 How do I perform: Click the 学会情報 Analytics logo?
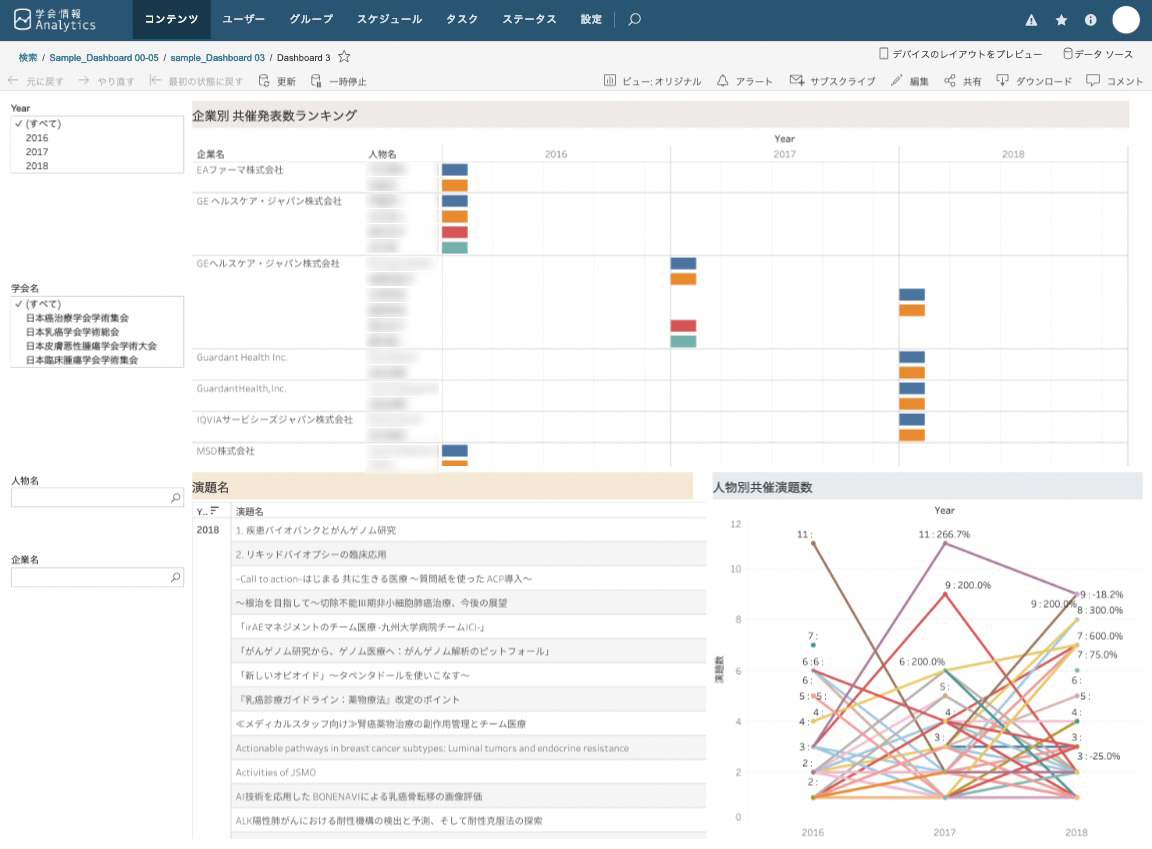pyautogui.click(x=54, y=20)
